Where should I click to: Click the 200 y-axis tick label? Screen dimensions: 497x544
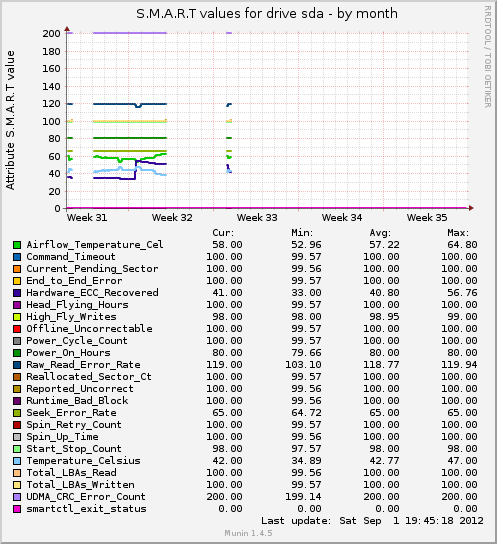coord(51,34)
